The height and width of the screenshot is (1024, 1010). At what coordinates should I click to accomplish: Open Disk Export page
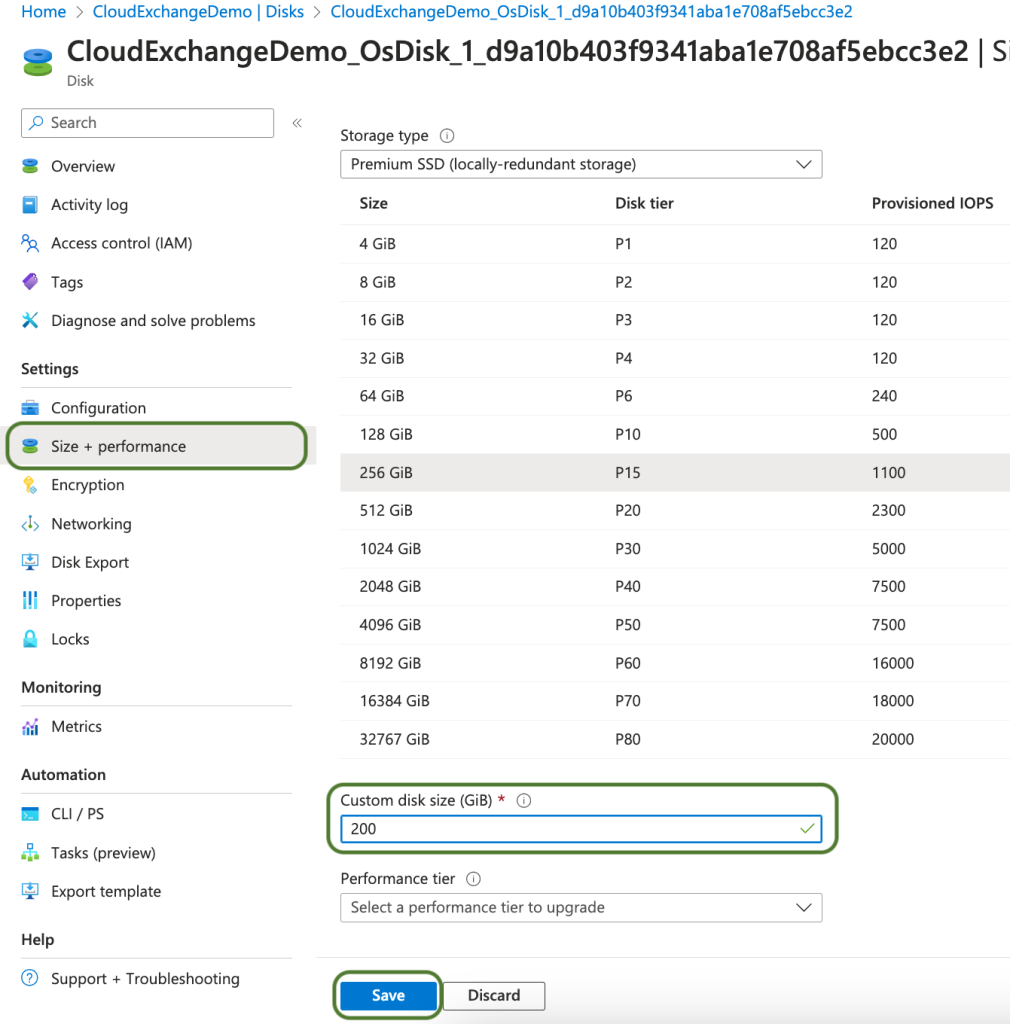coord(90,562)
